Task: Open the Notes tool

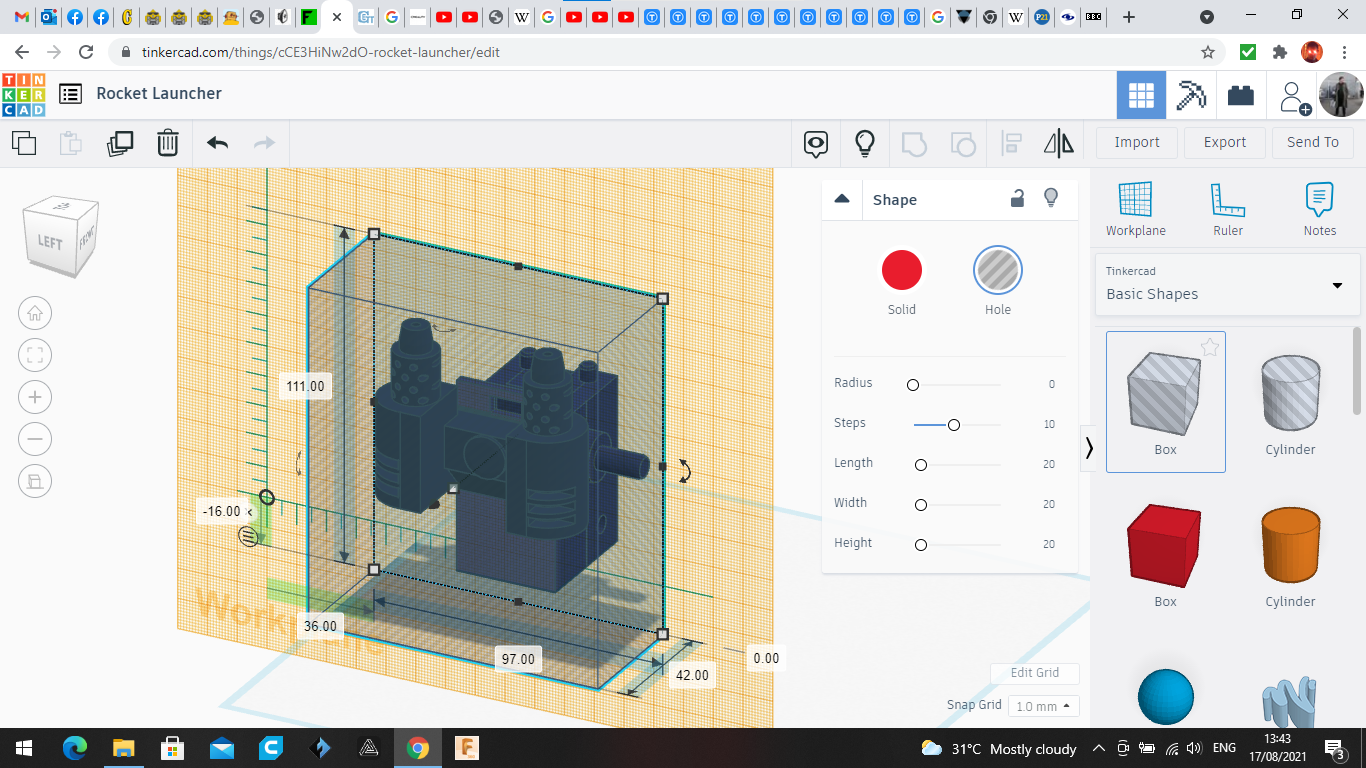Action: tap(1319, 210)
